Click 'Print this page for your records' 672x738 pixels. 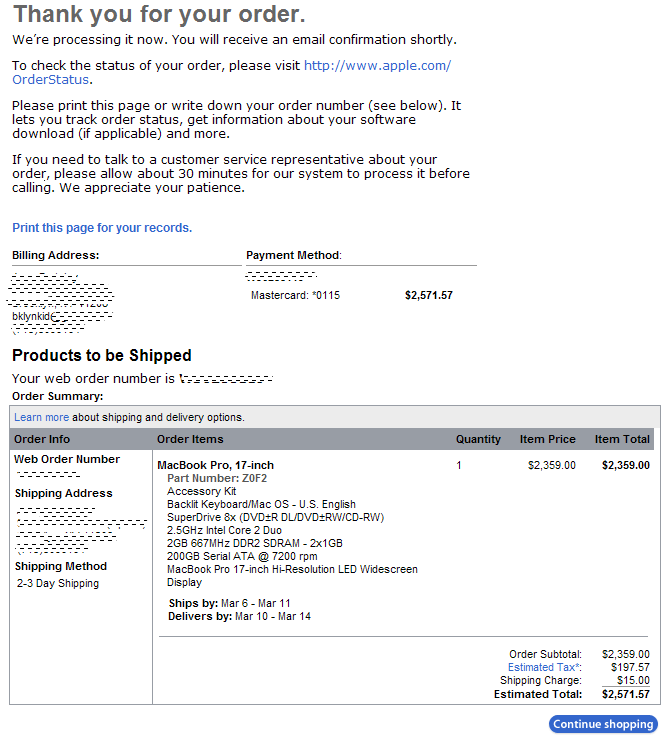tap(102, 228)
